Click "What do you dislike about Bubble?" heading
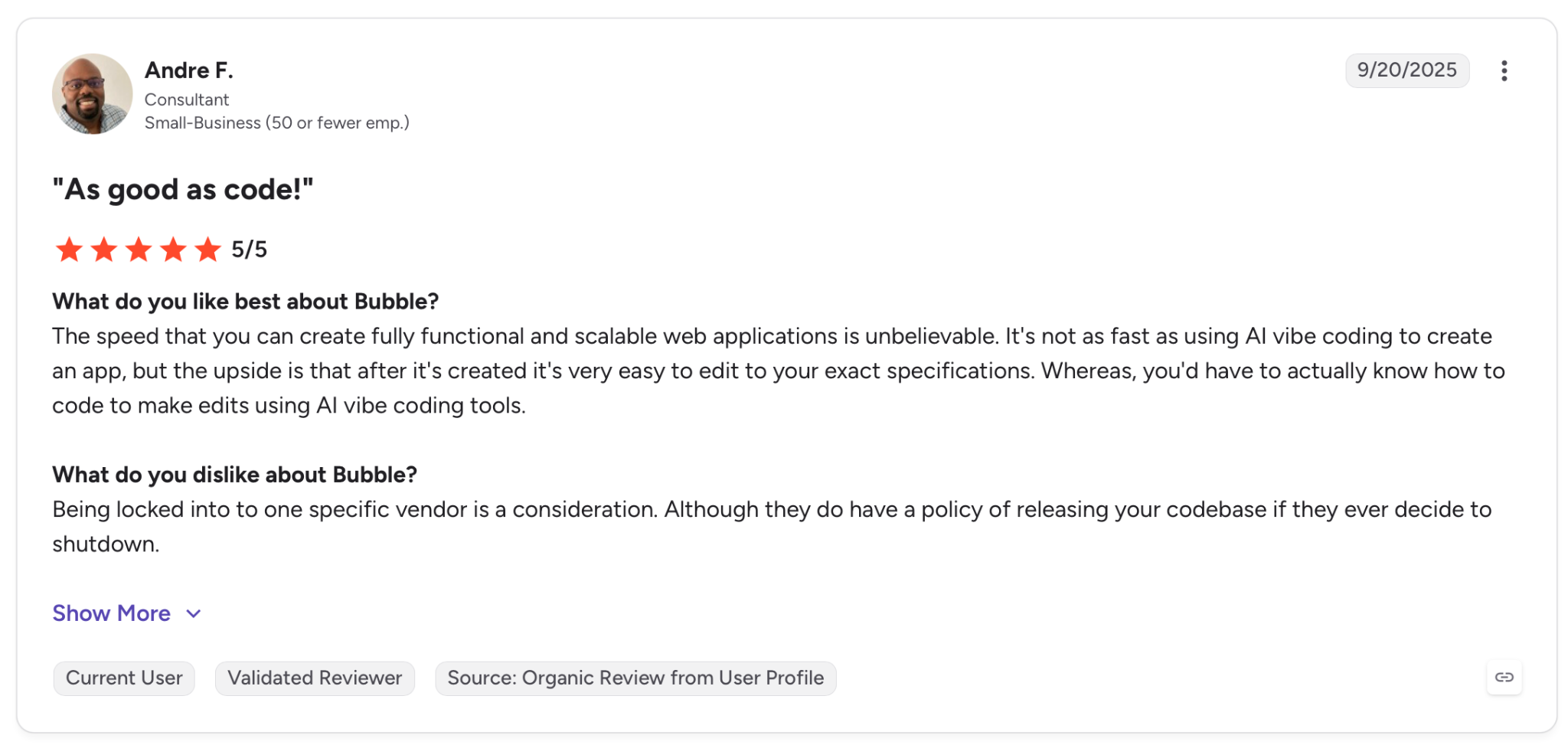This screenshot has width=1568, height=745. click(x=235, y=475)
